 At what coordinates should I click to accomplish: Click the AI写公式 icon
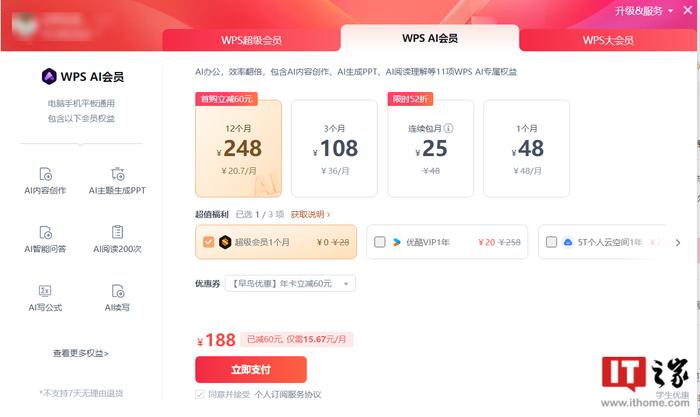tap(45, 291)
